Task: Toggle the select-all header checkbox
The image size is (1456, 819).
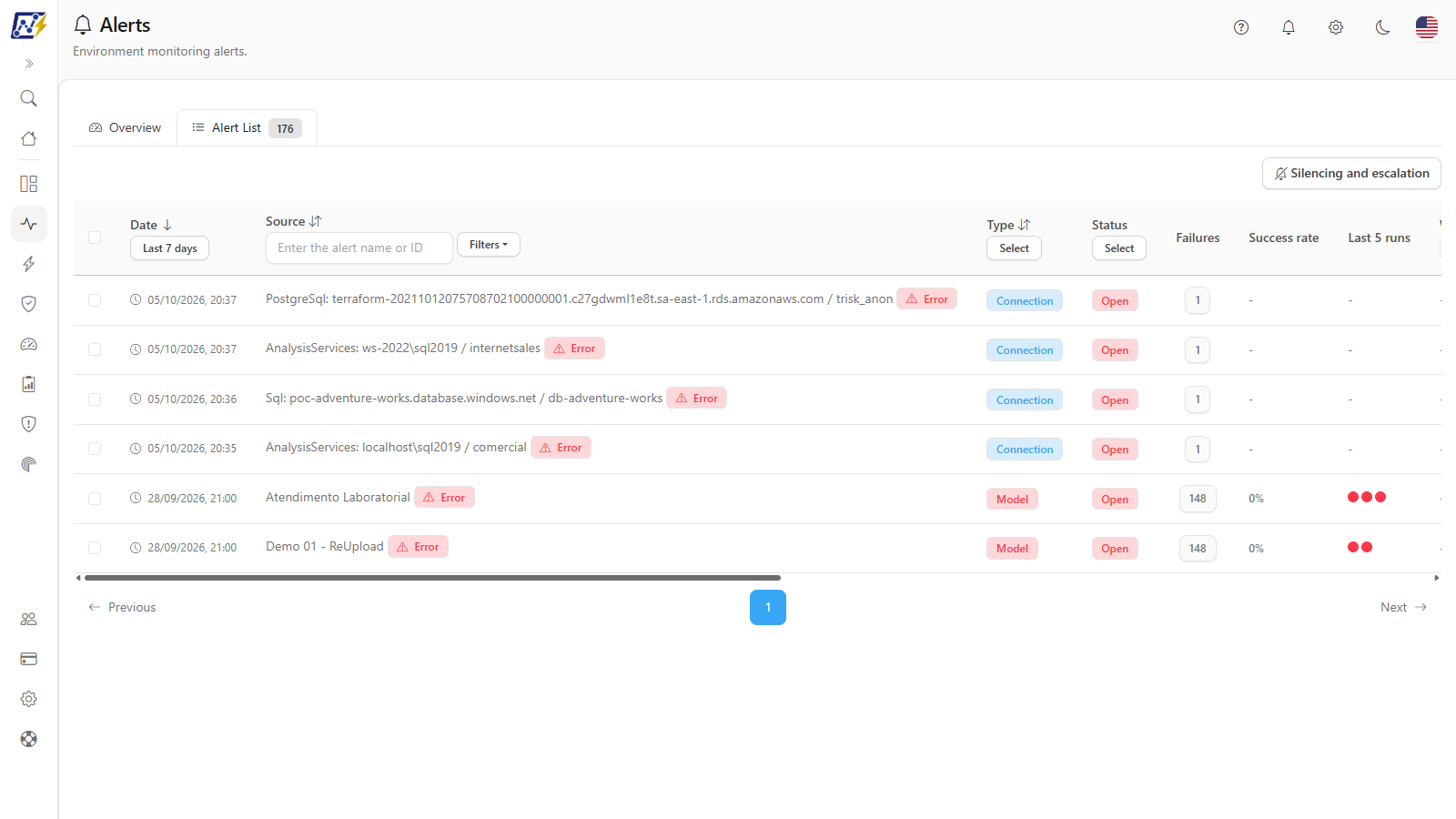Action: [x=95, y=238]
